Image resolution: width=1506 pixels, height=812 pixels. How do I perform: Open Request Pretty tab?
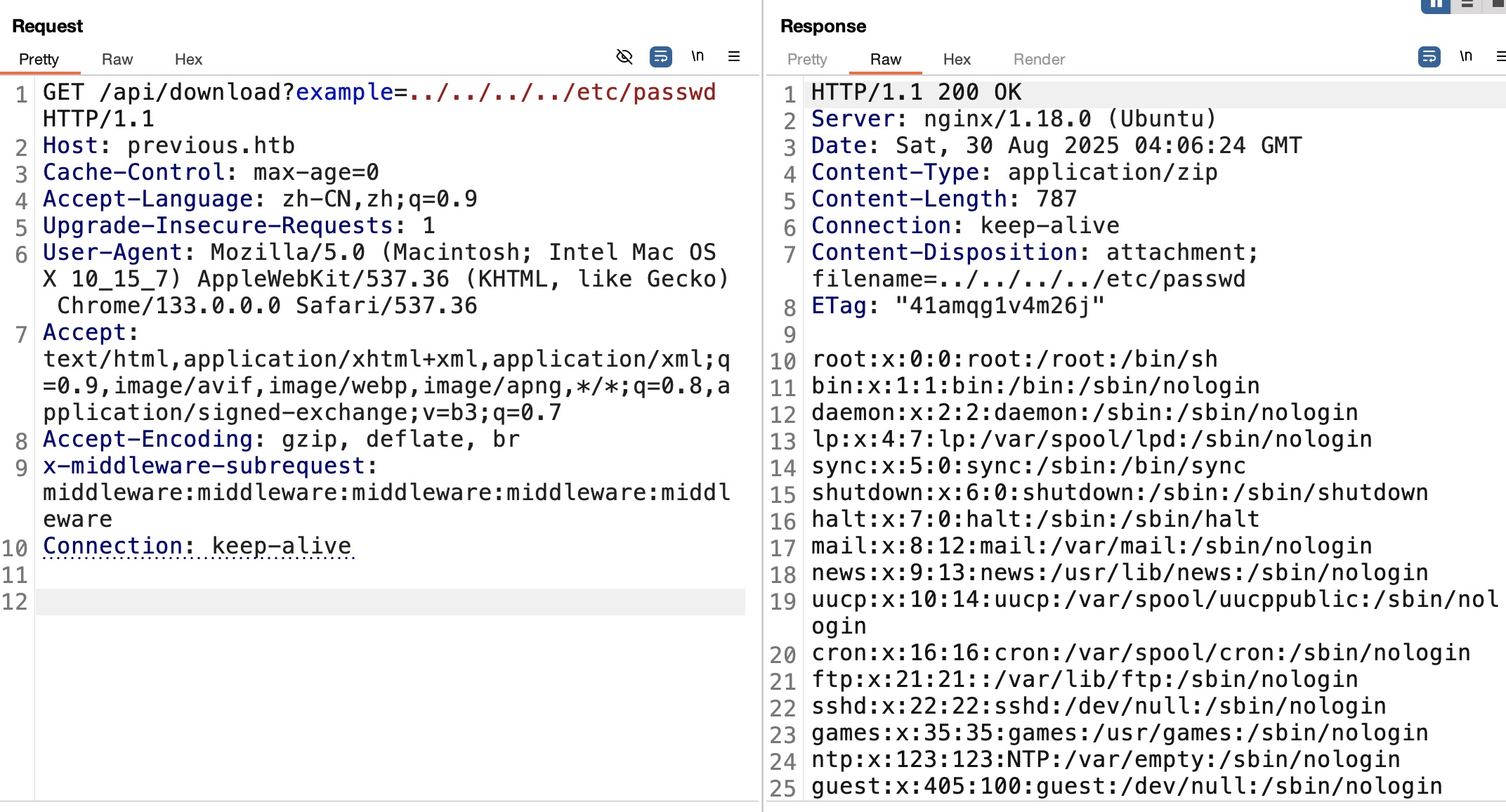tap(39, 60)
